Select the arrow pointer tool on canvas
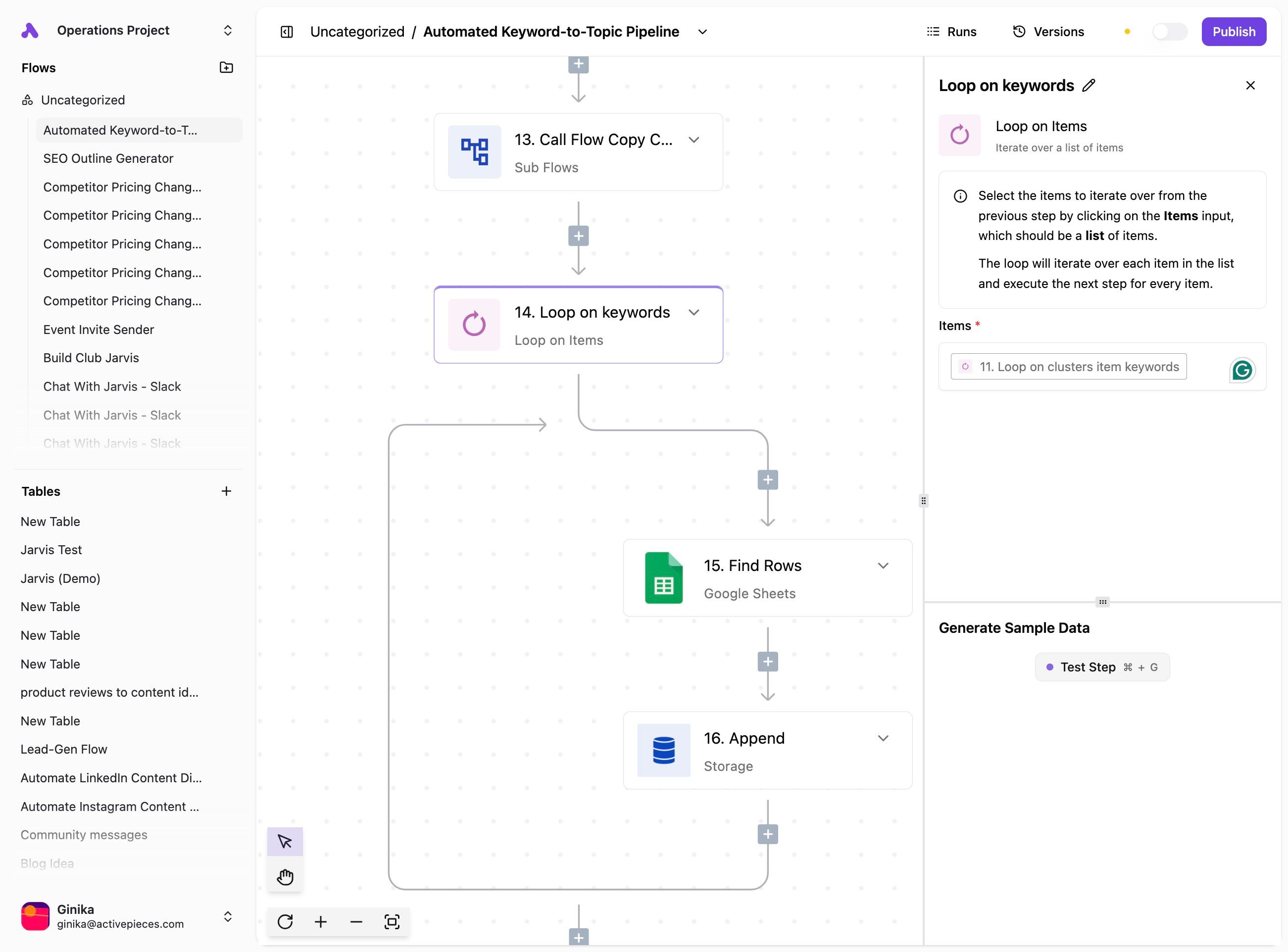This screenshot has height=952, width=1288. (x=285, y=841)
